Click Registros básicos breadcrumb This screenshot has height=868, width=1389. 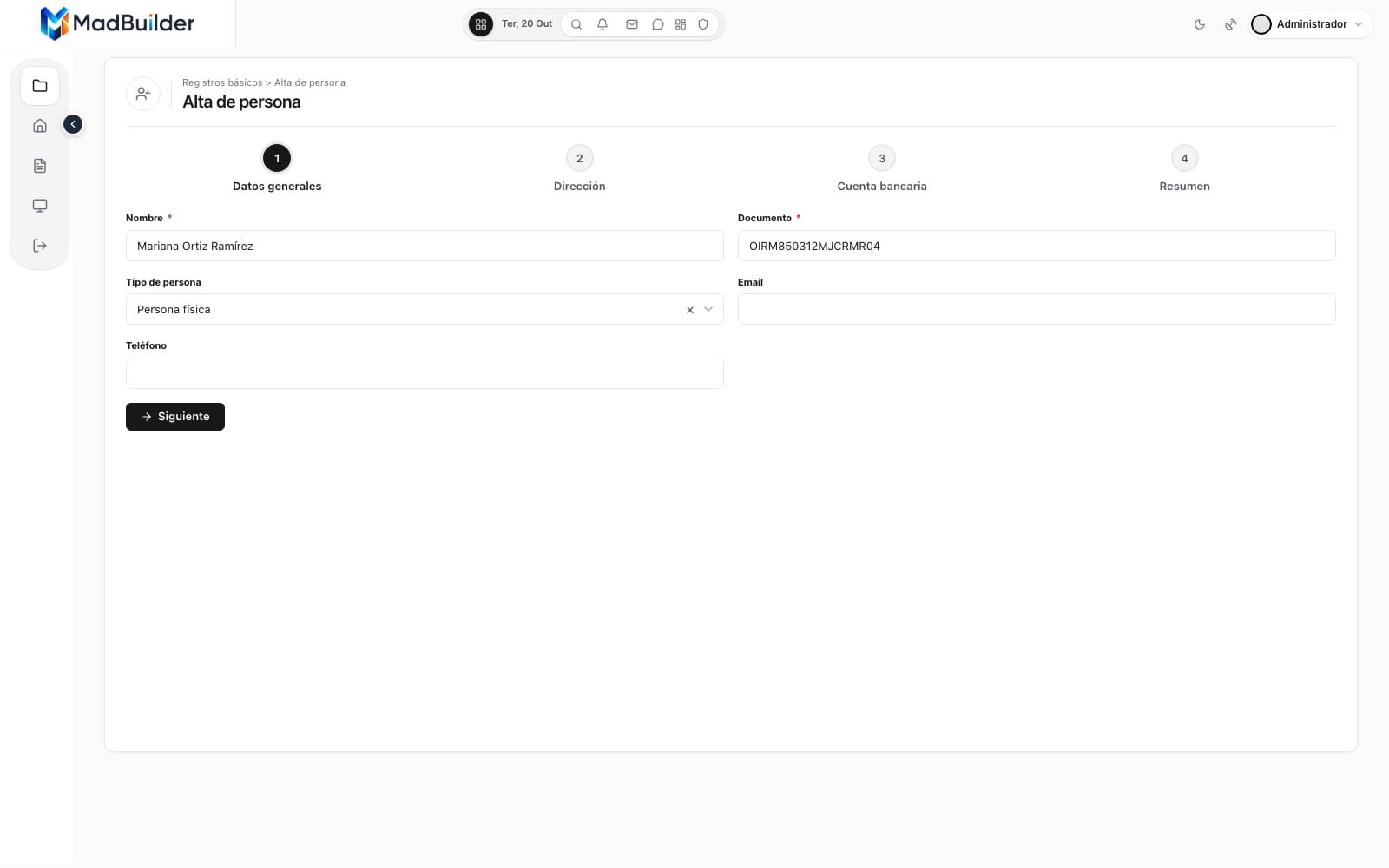point(222,82)
